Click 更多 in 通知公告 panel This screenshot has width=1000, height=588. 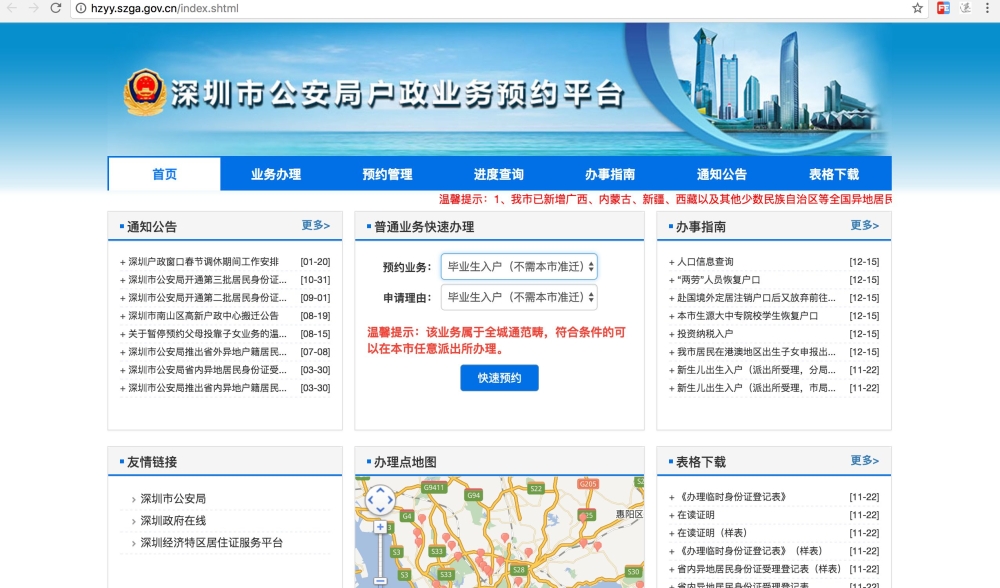coord(315,225)
